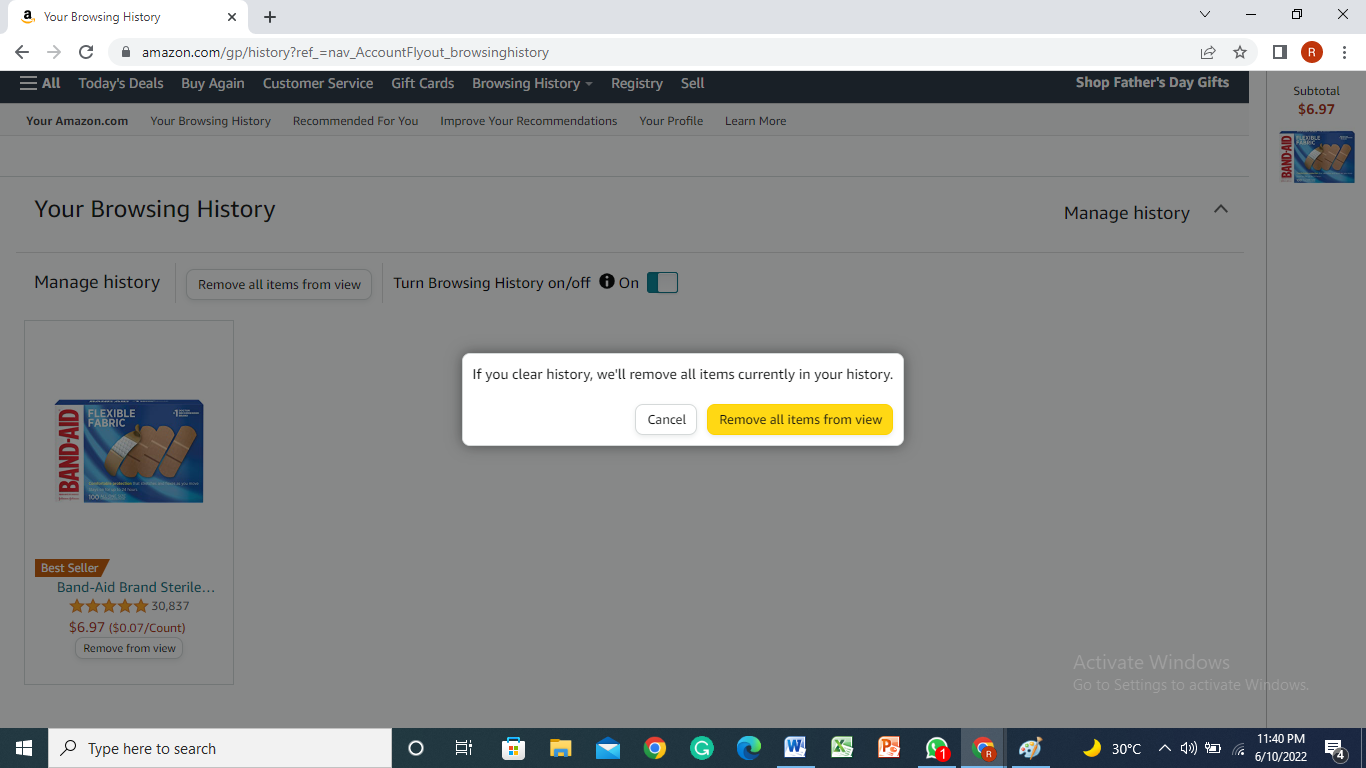Bookmark this page with the star icon

pos(1240,52)
